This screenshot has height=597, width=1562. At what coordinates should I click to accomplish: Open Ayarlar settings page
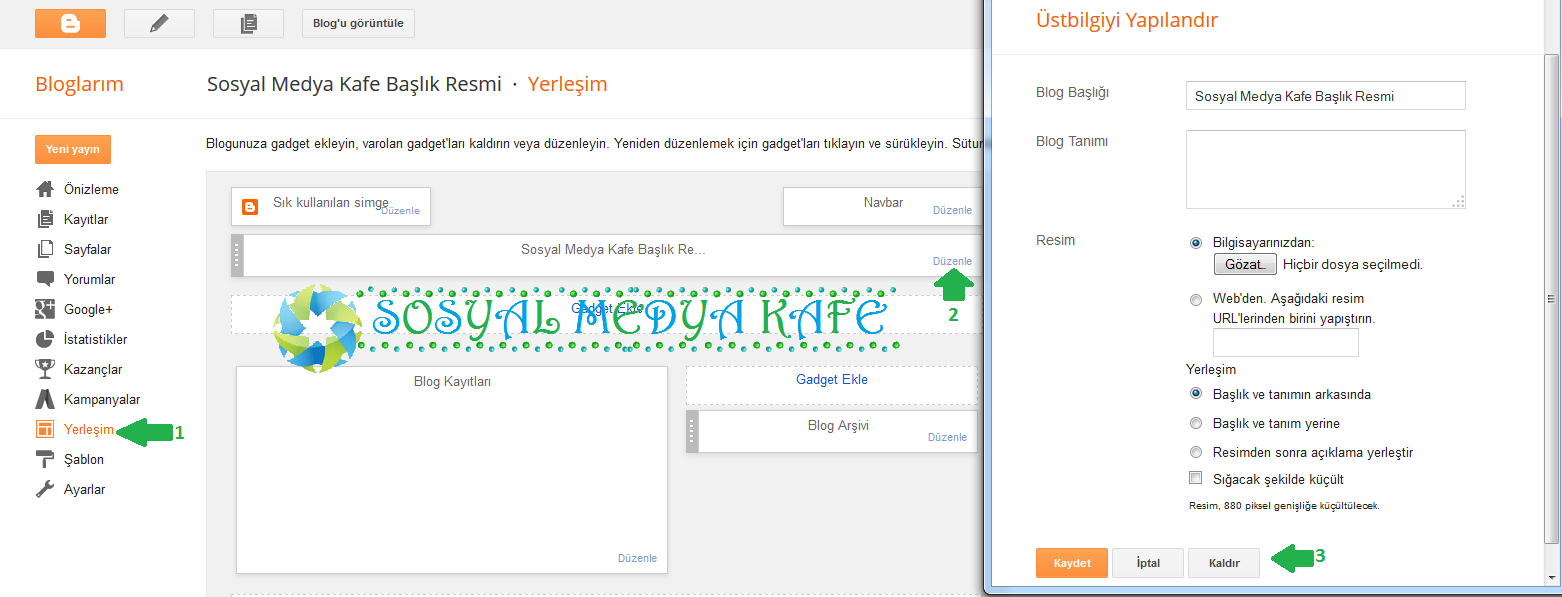pos(85,489)
